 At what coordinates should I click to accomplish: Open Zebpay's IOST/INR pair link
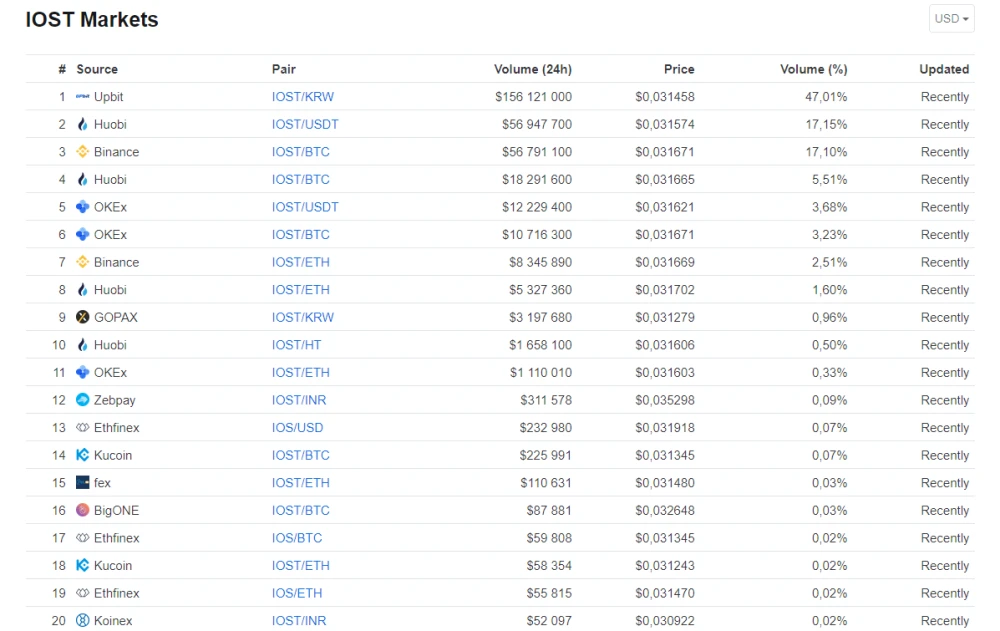point(299,400)
